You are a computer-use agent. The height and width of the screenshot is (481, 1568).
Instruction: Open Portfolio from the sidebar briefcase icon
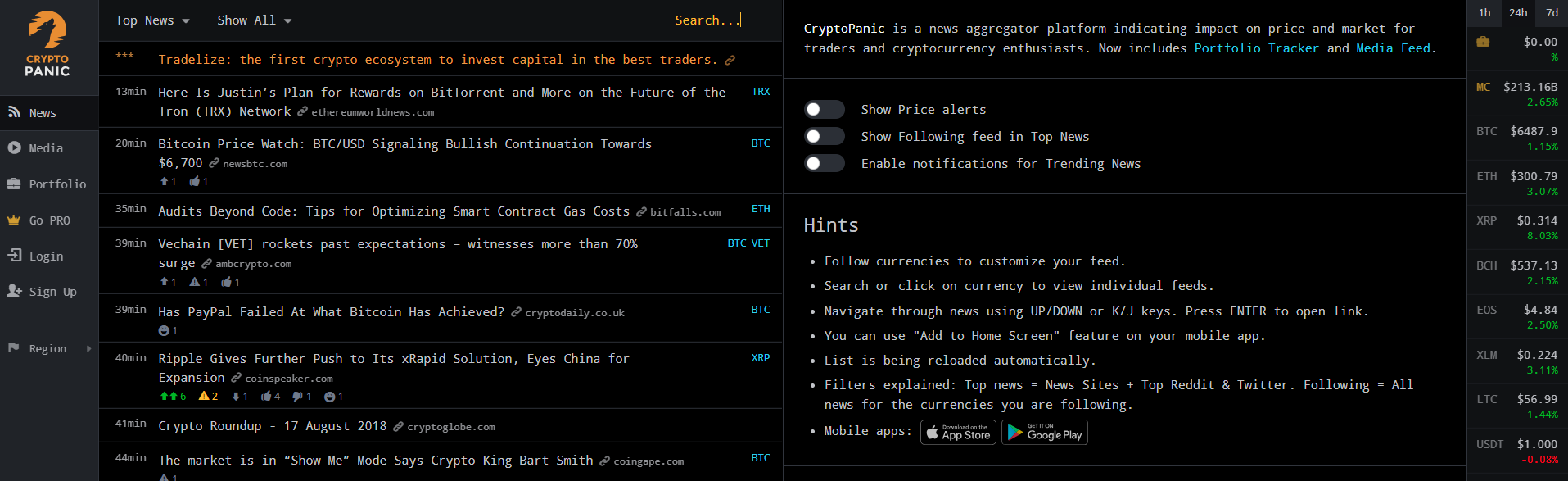point(14,184)
